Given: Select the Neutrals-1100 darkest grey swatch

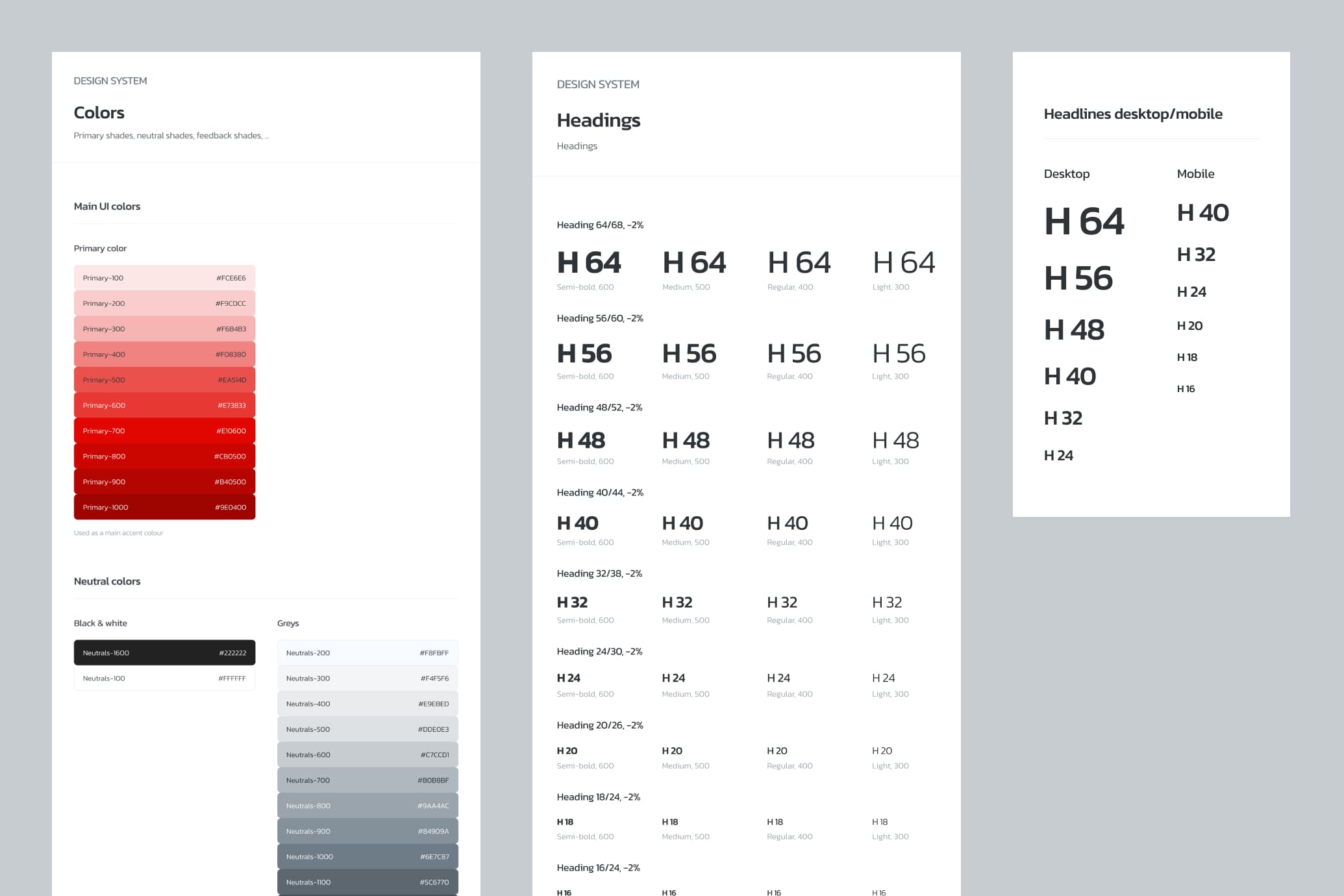Looking at the screenshot, I should tap(367, 882).
